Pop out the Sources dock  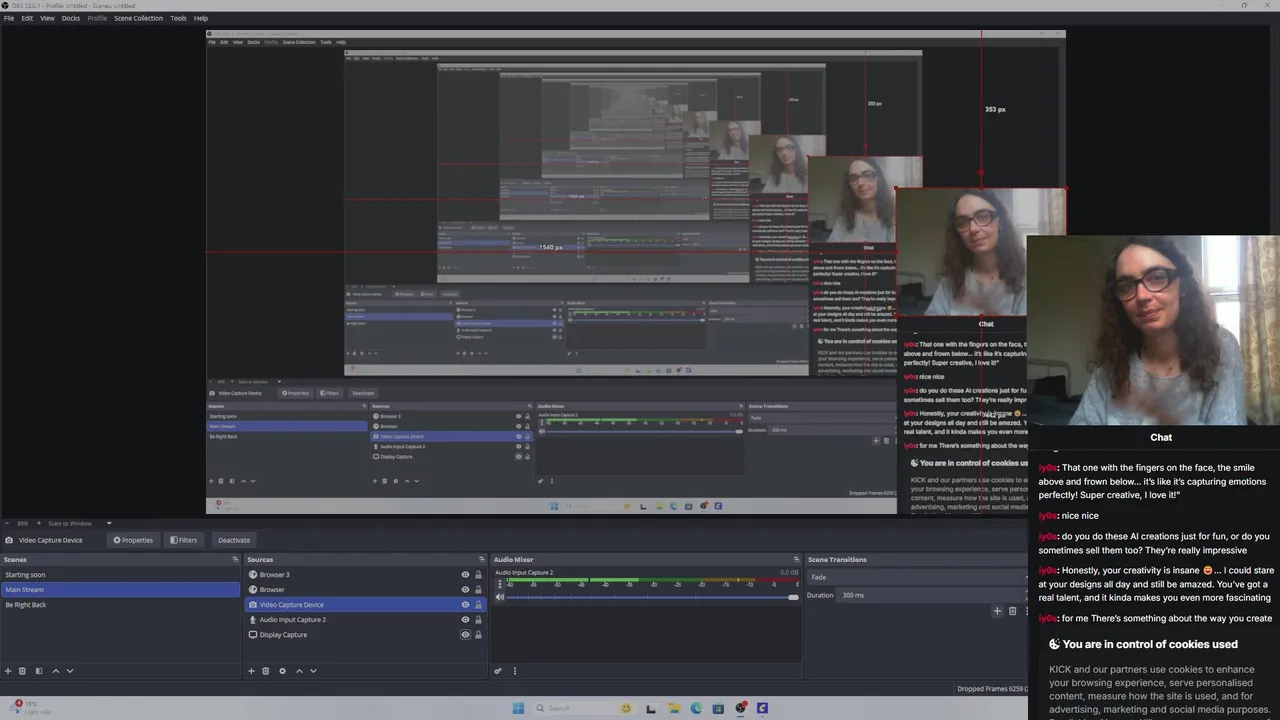[x=482, y=560]
